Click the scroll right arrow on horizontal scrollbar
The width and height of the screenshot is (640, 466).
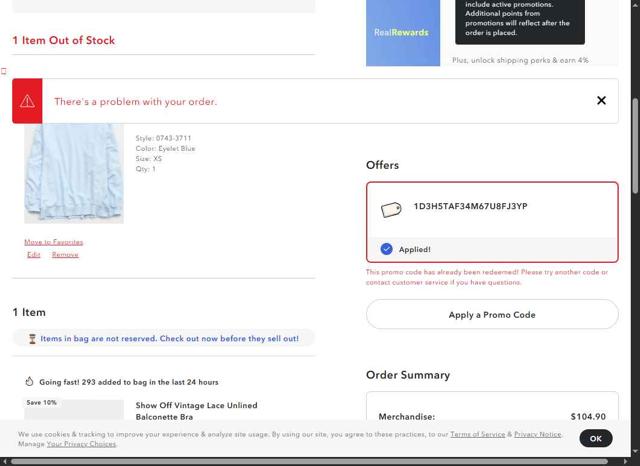coord(626,462)
